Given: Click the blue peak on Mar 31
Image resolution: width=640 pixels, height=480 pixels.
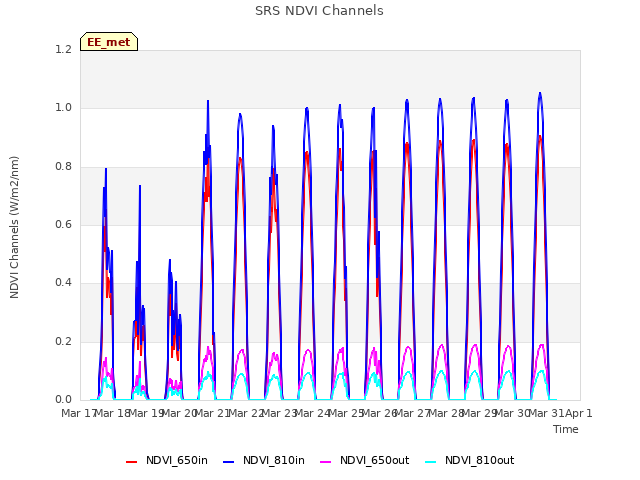Looking at the screenshot, I should tap(540, 93).
